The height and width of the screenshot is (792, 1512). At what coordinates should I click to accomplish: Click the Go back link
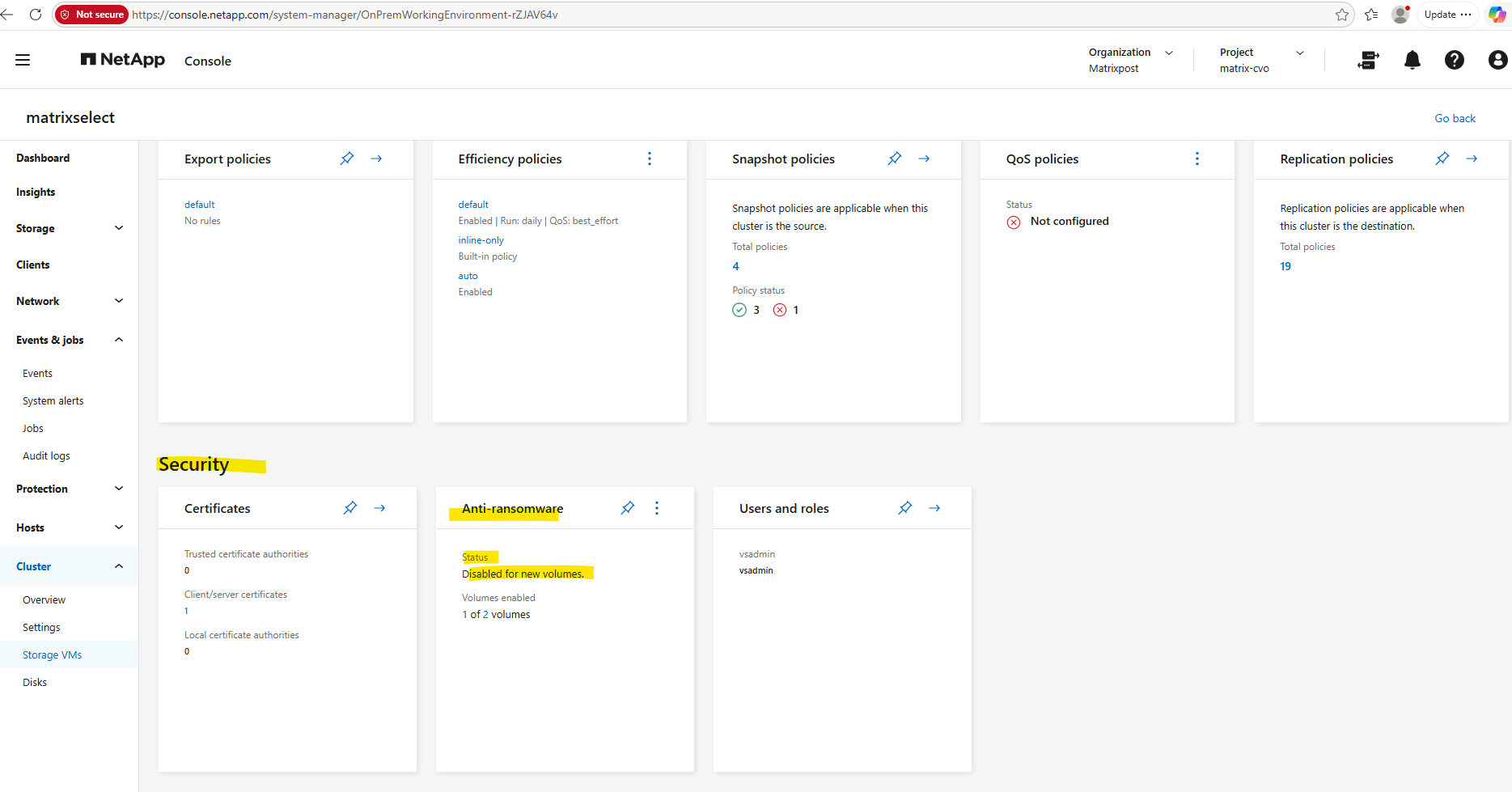[x=1455, y=118]
